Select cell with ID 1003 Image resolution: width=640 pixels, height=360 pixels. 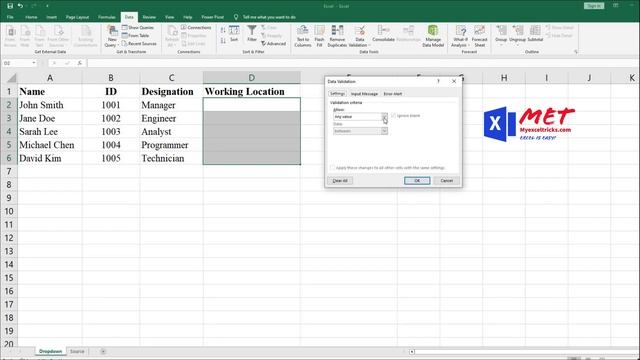[x=111, y=131]
